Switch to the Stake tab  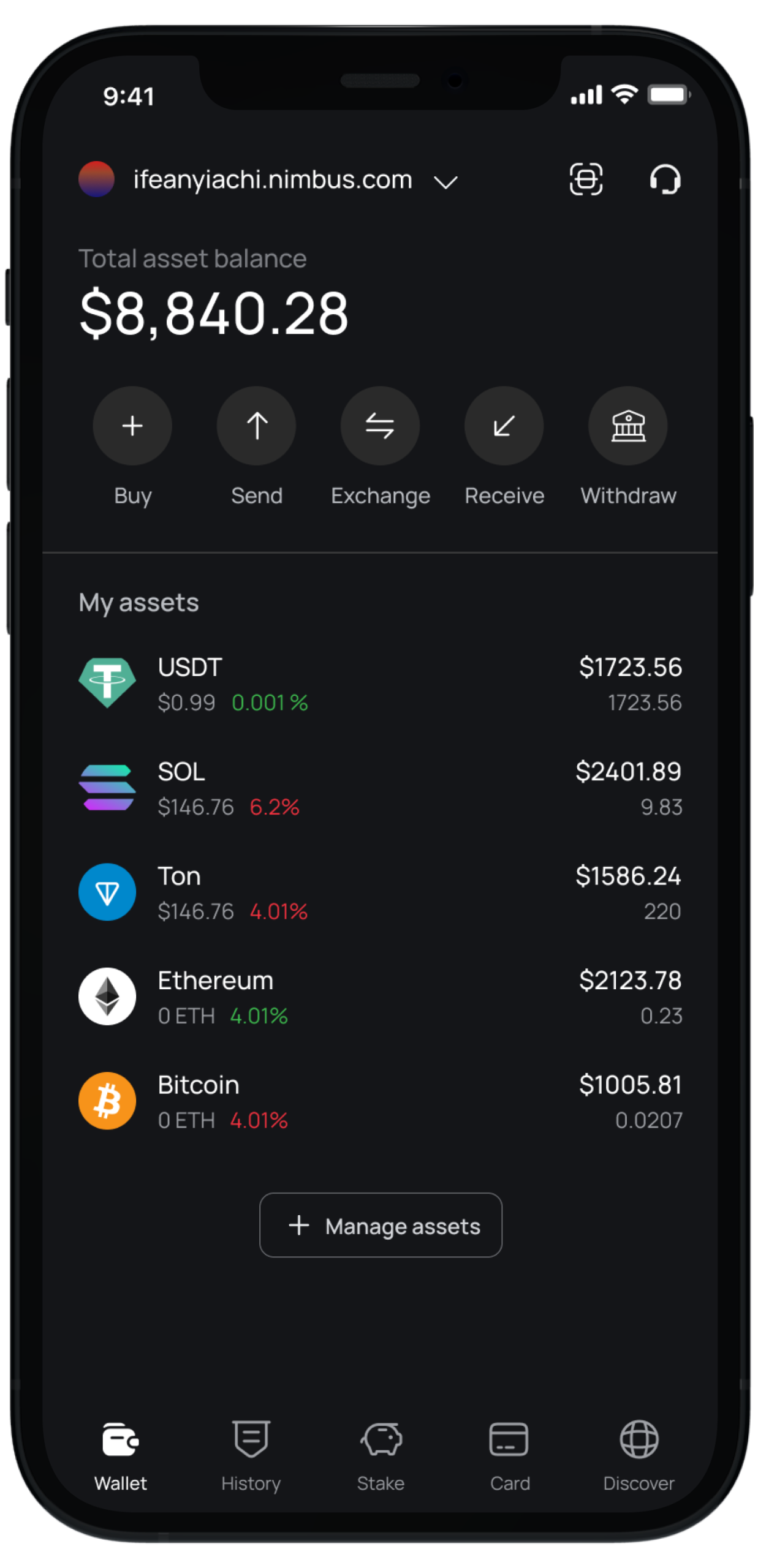381,1453
